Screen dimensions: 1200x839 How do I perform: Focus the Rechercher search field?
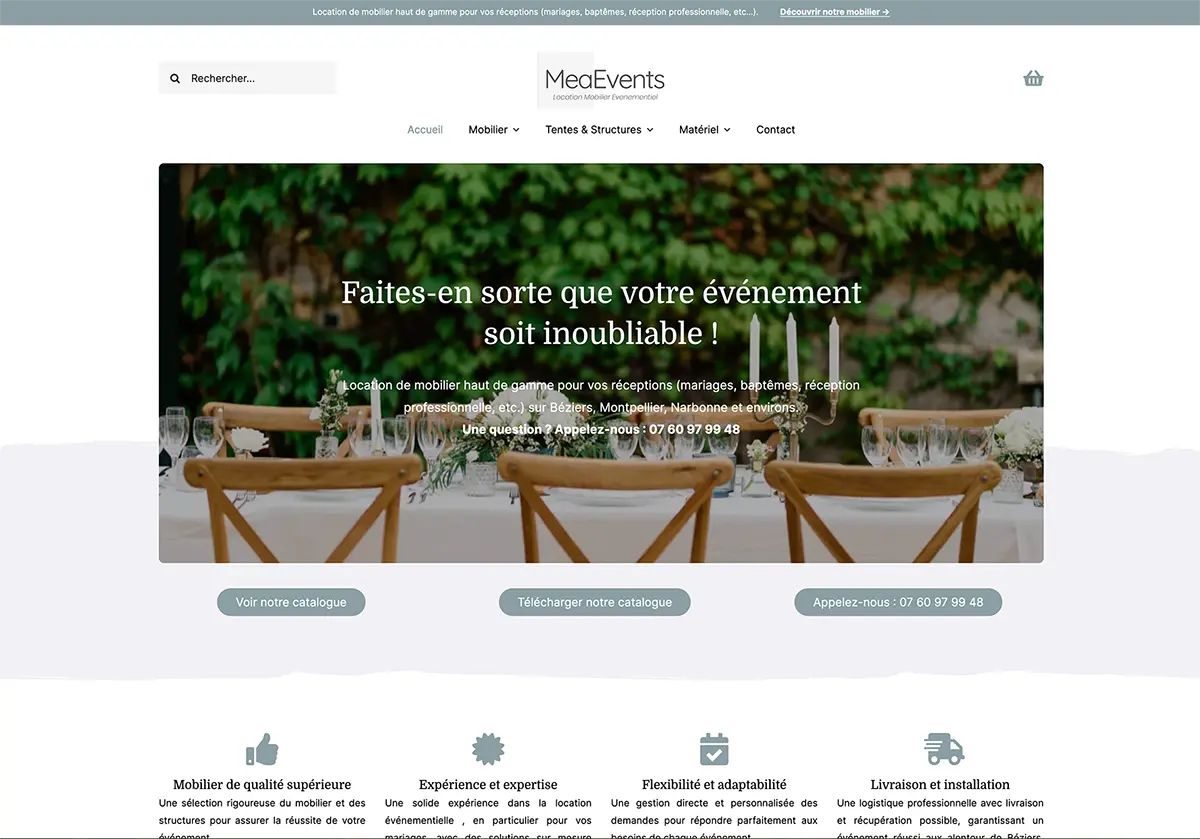coord(247,78)
